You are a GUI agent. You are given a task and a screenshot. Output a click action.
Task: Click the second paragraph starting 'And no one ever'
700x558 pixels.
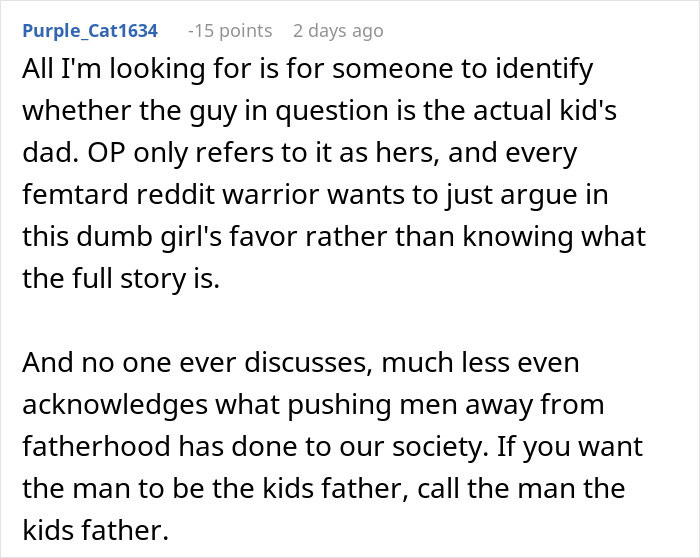333,446
